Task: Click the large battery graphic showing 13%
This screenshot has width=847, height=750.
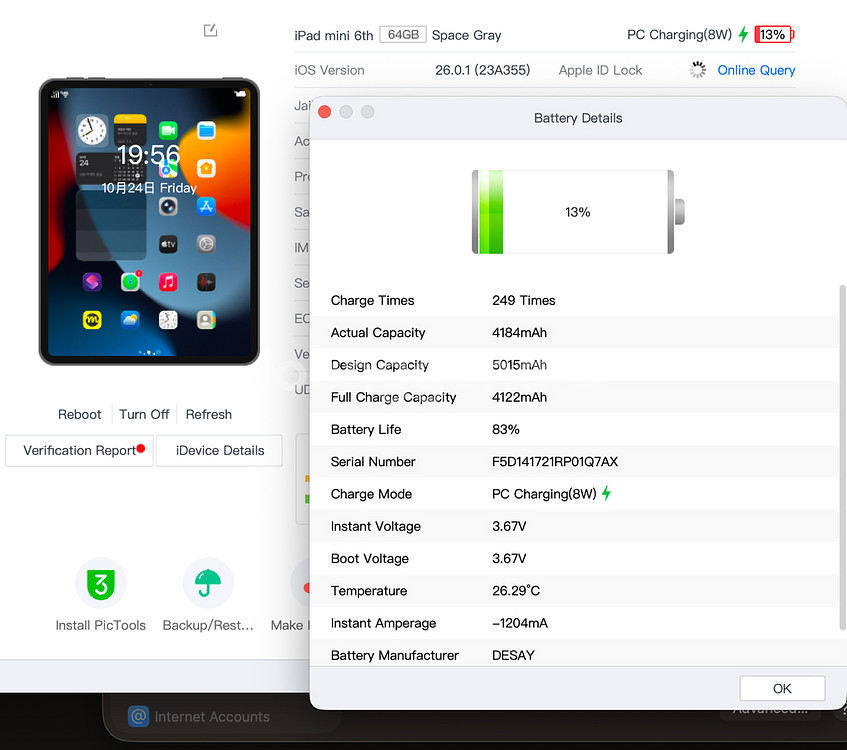Action: click(578, 212)
